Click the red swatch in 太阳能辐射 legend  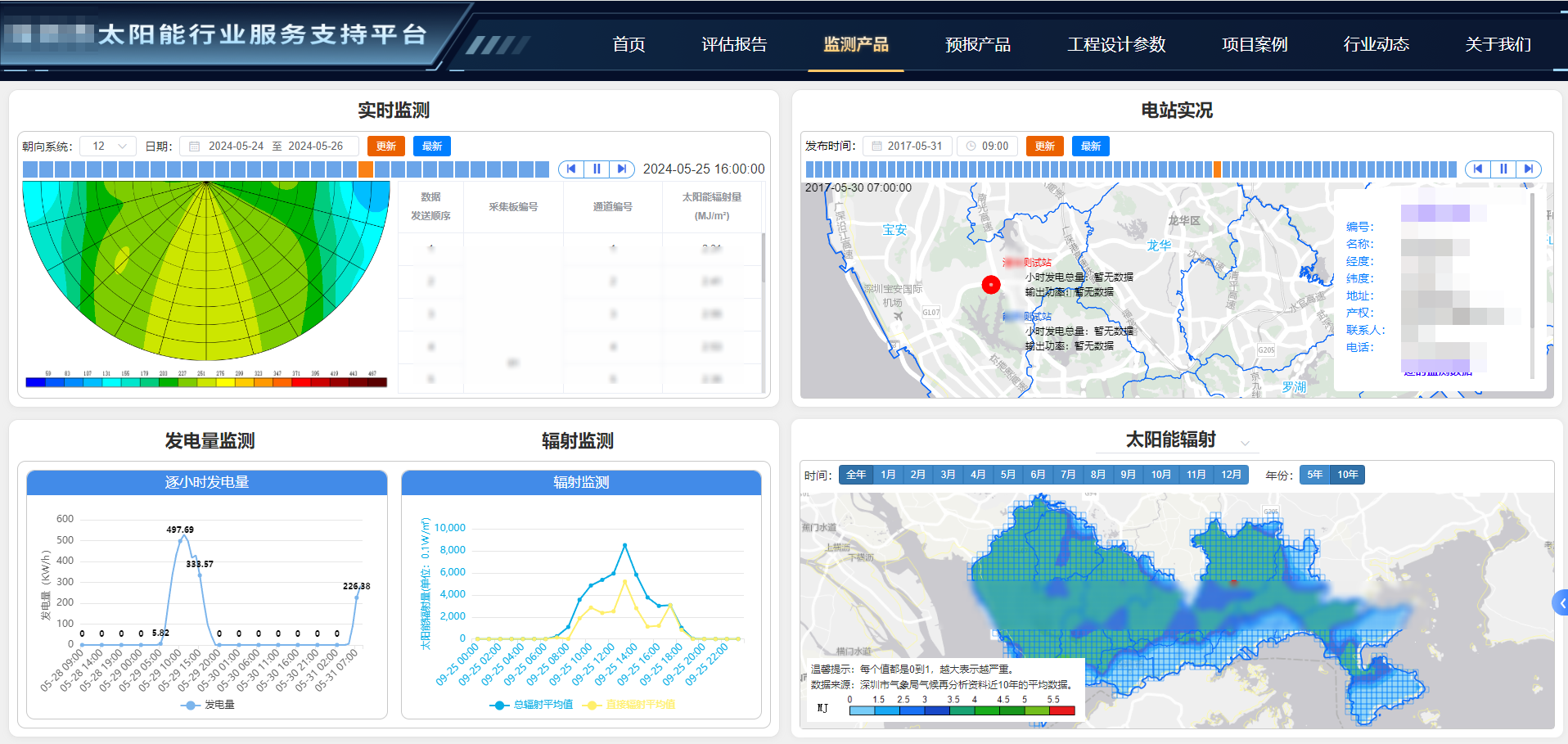click(x=1062, y=710)
